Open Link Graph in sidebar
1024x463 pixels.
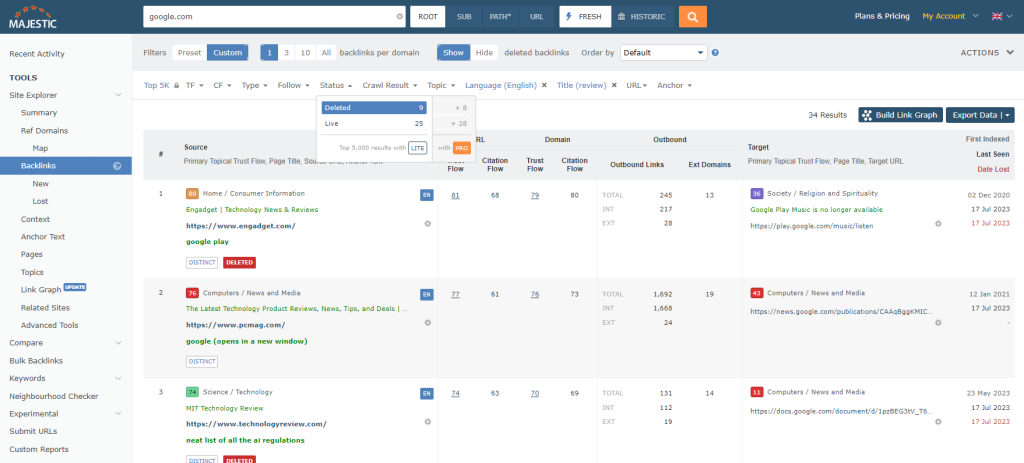pyautogui.click(x=40, y=289)
